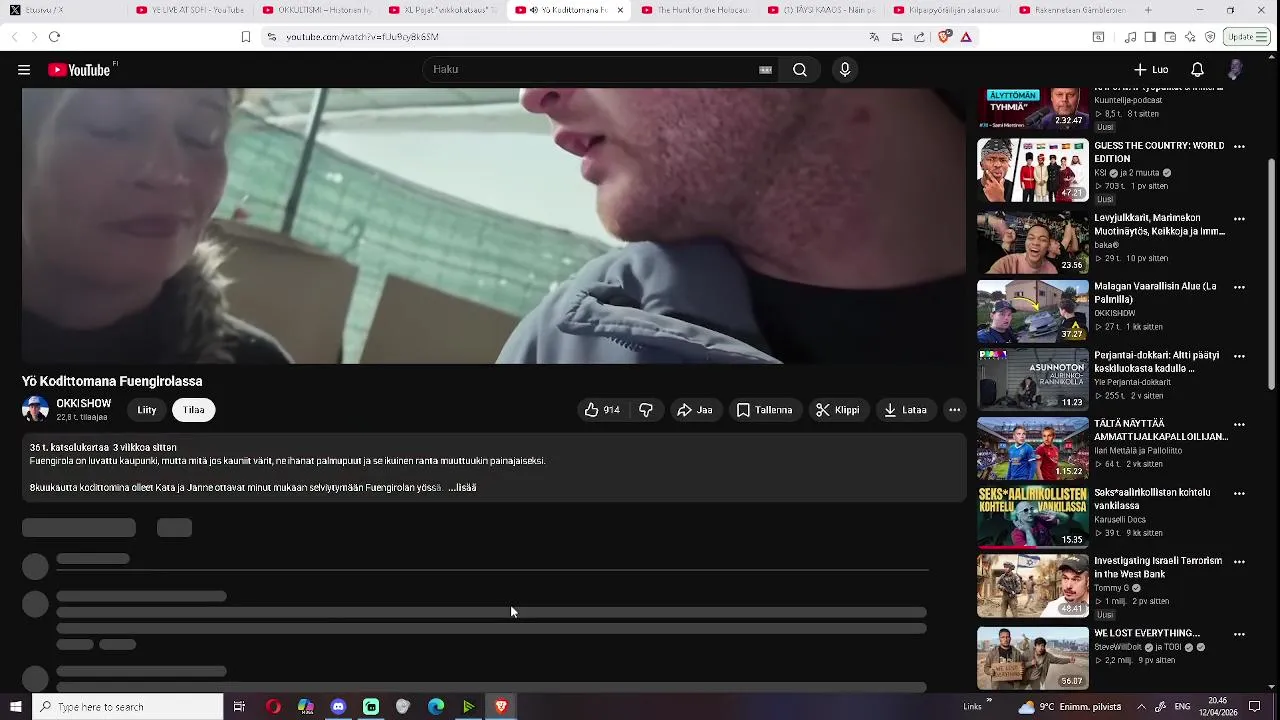Image resolution: width=1280 pixels, height=720 pixels.
Task: Open Microsoft Edge from taskbar
Action: [436, 707]
